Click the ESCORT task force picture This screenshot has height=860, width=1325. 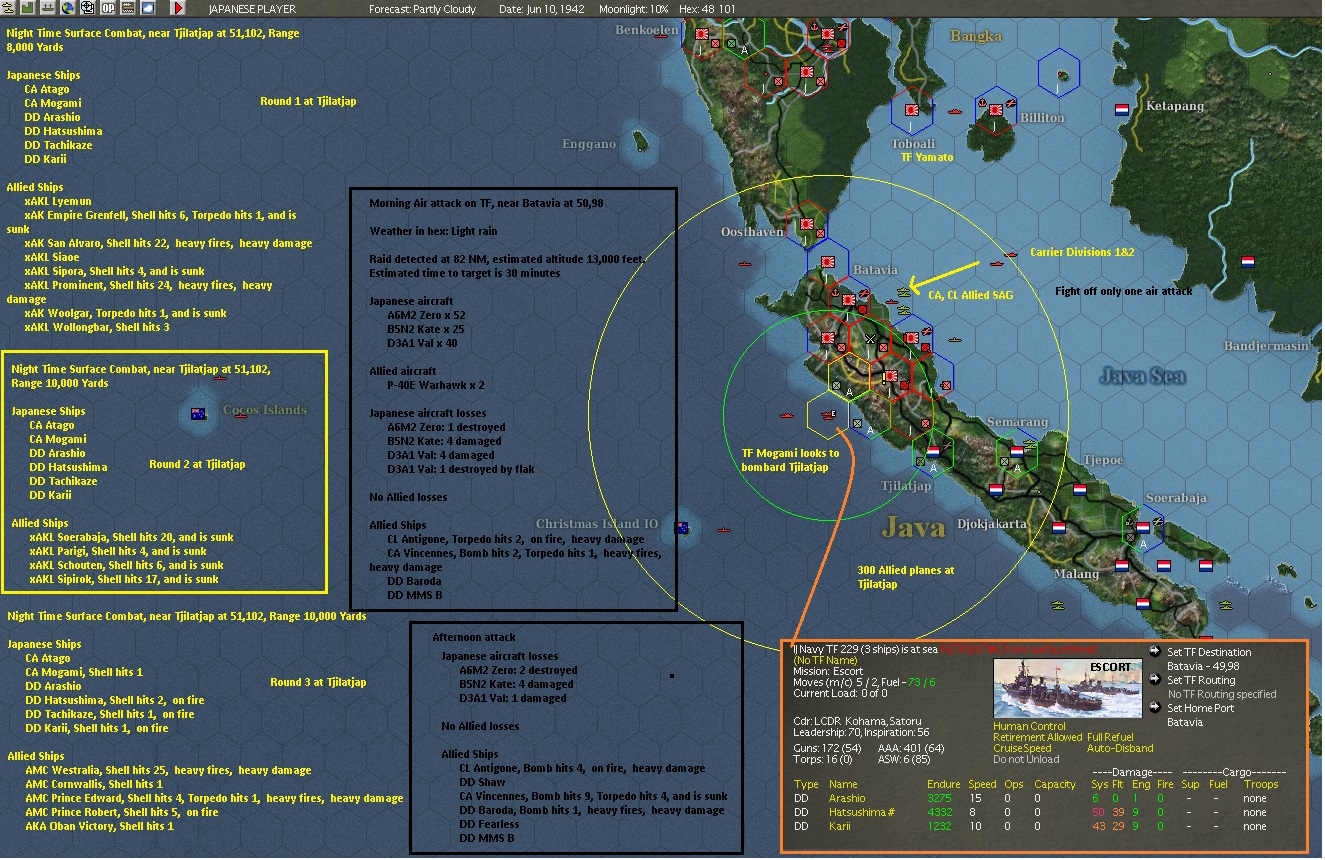1067,688
